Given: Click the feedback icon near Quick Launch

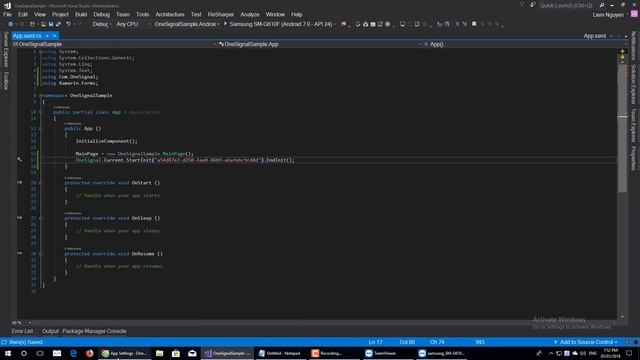Looking at the screenshot, I should point(533,5).
